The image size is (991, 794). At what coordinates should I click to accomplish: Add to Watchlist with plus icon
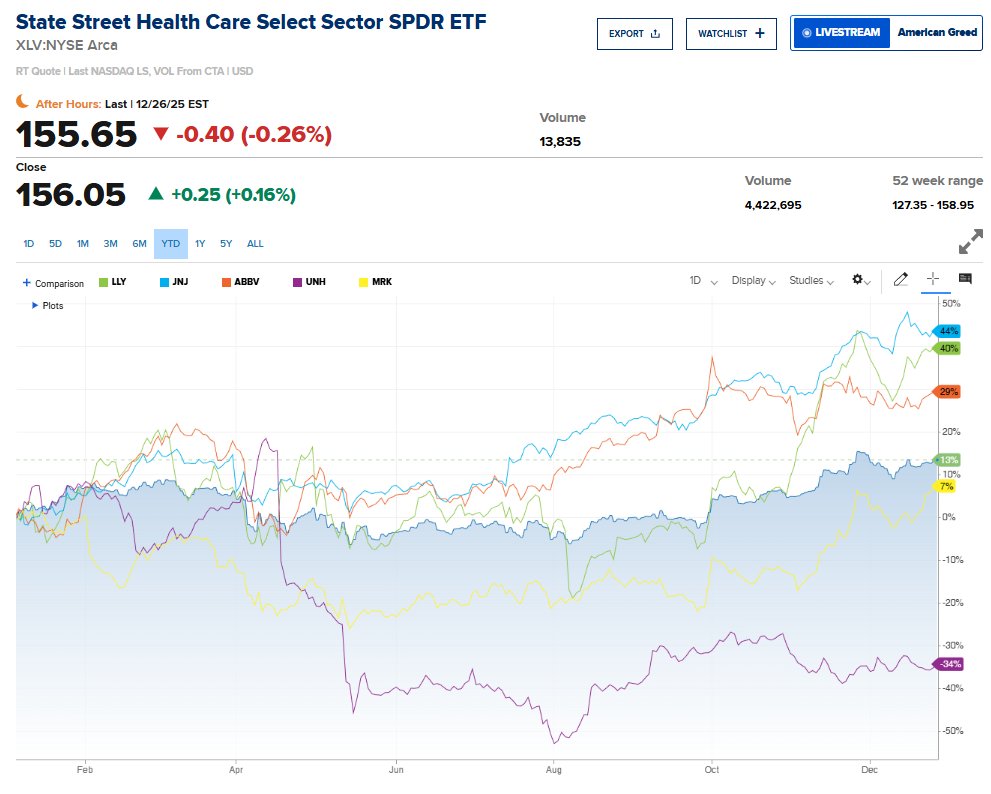pos(731,33)
